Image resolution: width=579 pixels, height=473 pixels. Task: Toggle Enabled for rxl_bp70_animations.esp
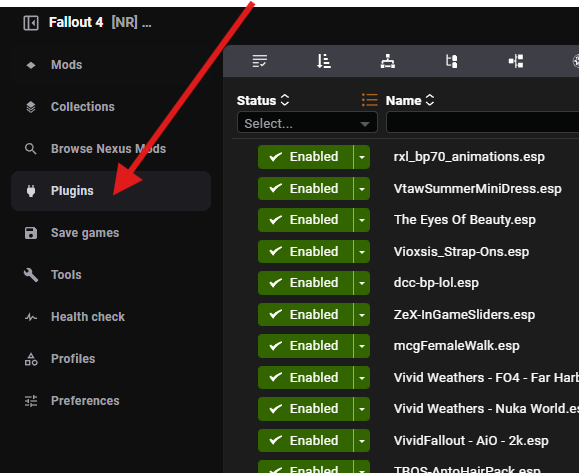pos(305,157)
